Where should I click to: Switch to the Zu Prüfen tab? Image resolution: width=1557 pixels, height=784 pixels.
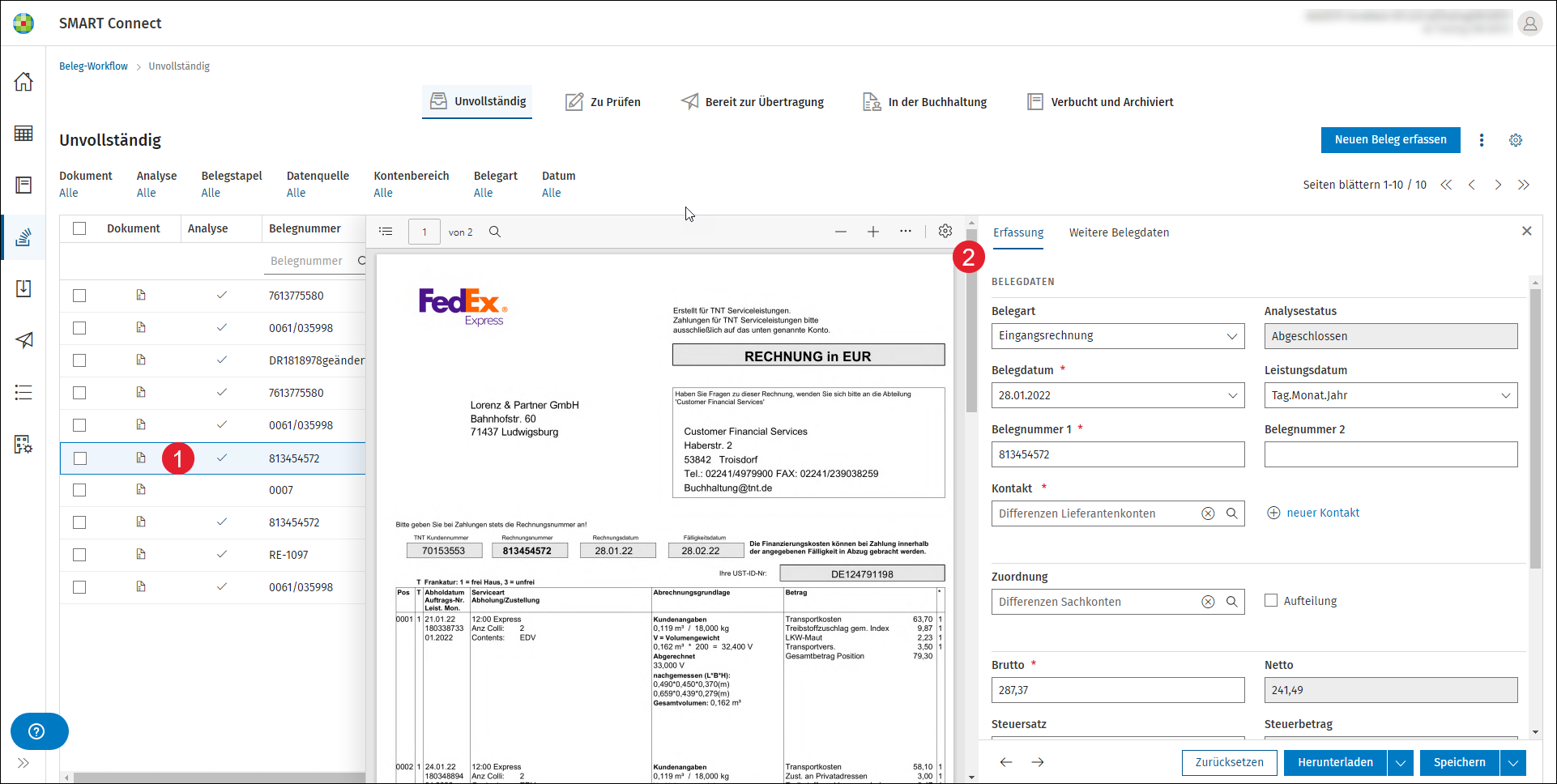click(x=603, y=102)
